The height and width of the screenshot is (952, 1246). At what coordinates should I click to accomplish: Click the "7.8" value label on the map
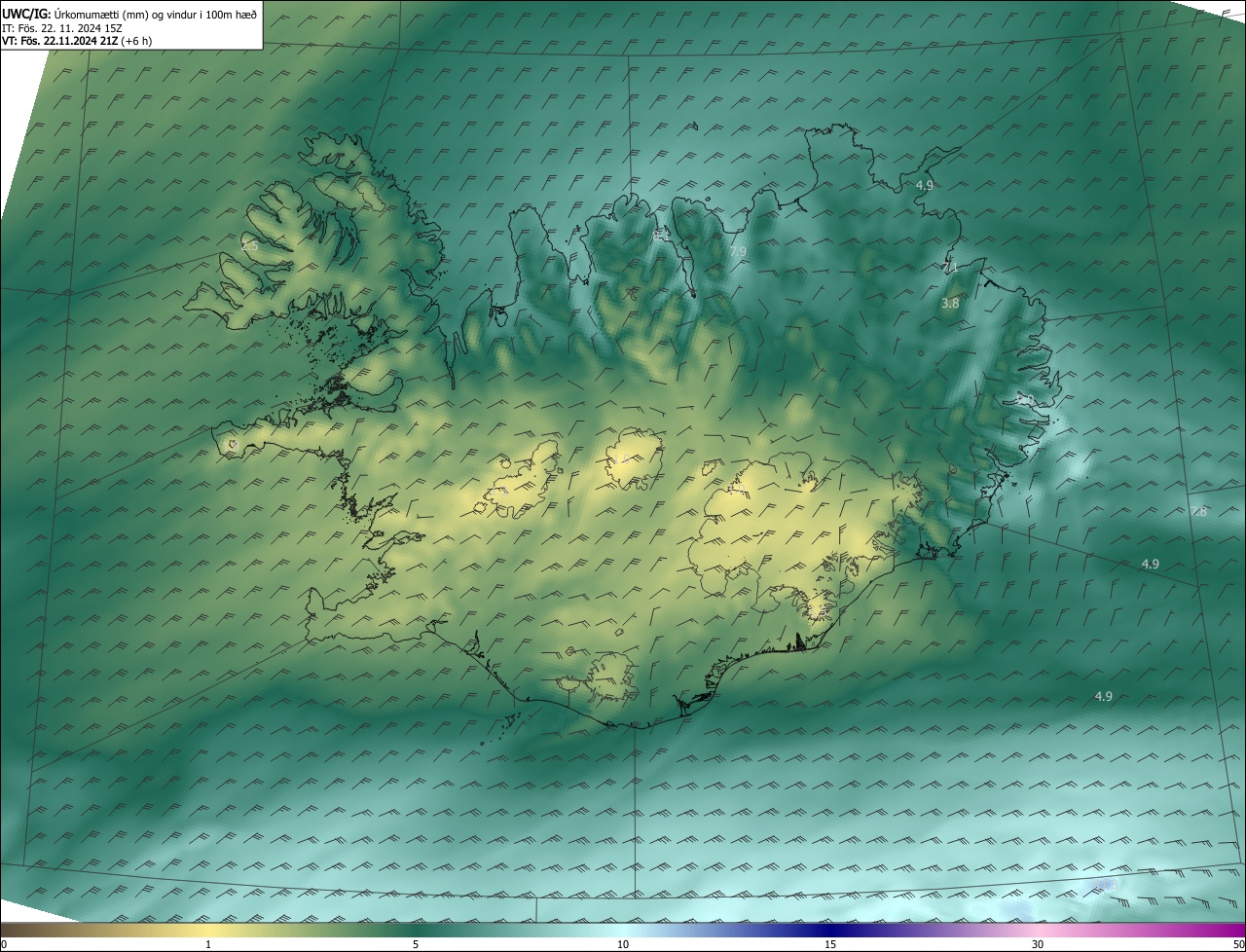pos(1198,512)
